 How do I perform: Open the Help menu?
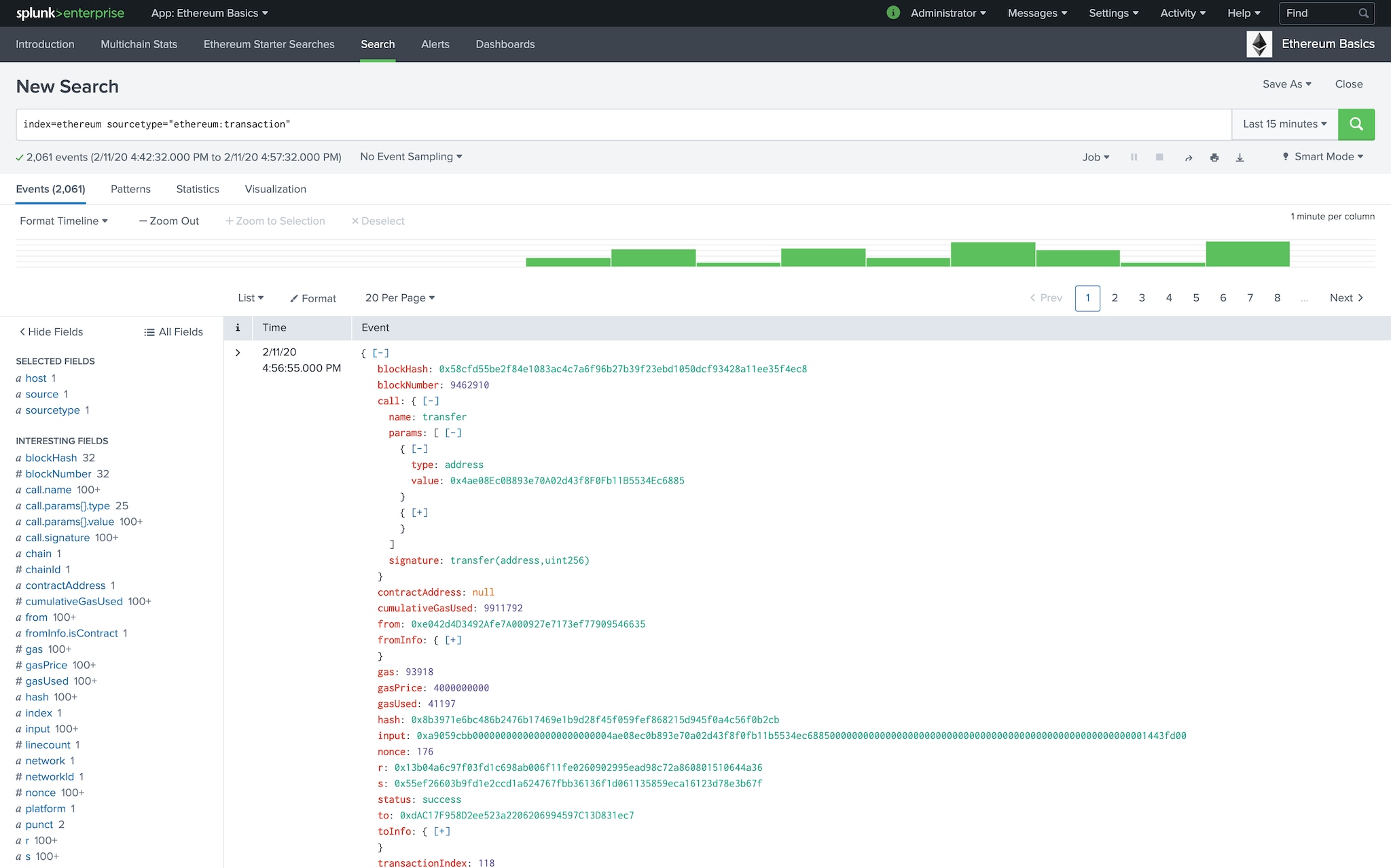point(1244,13)
